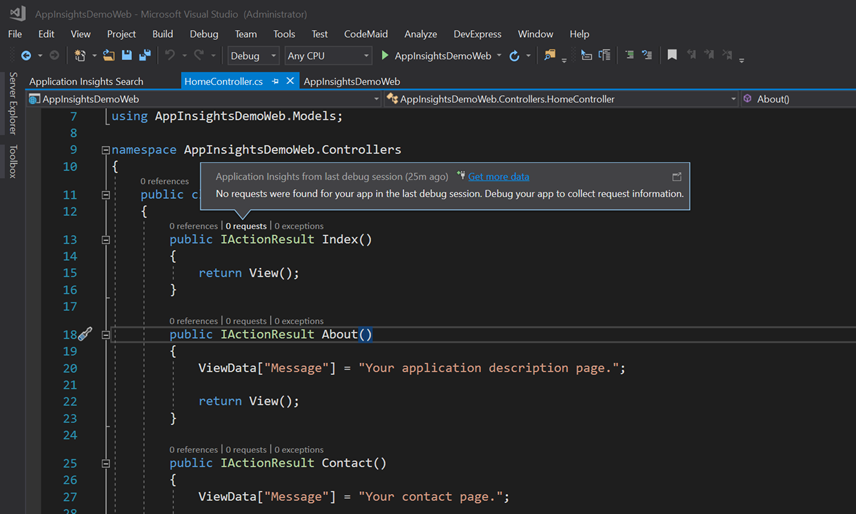856x514 pixels.
Task: Pin the HomeController.cs tab
Action: point(275,81)
